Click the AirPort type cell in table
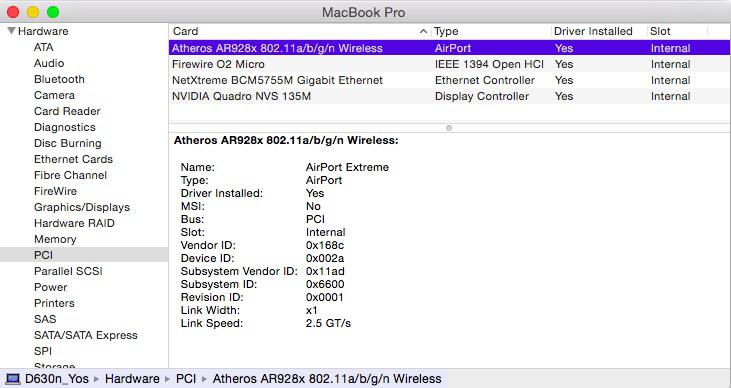This screenshot has height=388, width=731. click(453, 48)
